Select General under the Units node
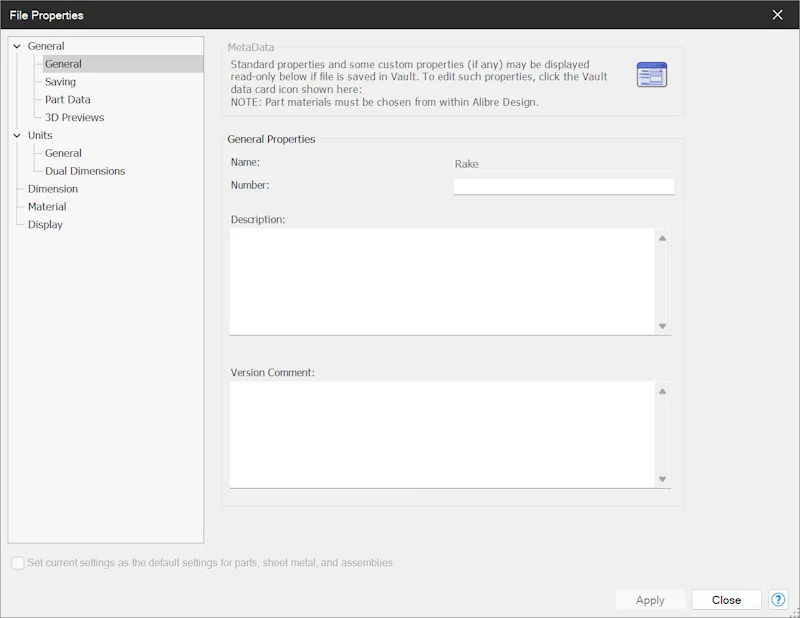Image resolution: width=800 pixels, height=618 pixels. point(63,153)
